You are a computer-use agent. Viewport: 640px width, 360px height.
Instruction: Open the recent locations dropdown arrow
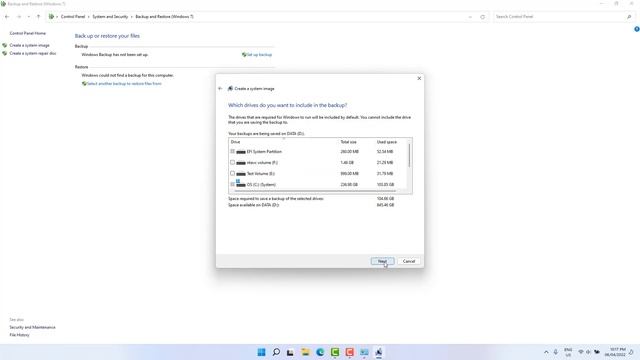point(29,17)
